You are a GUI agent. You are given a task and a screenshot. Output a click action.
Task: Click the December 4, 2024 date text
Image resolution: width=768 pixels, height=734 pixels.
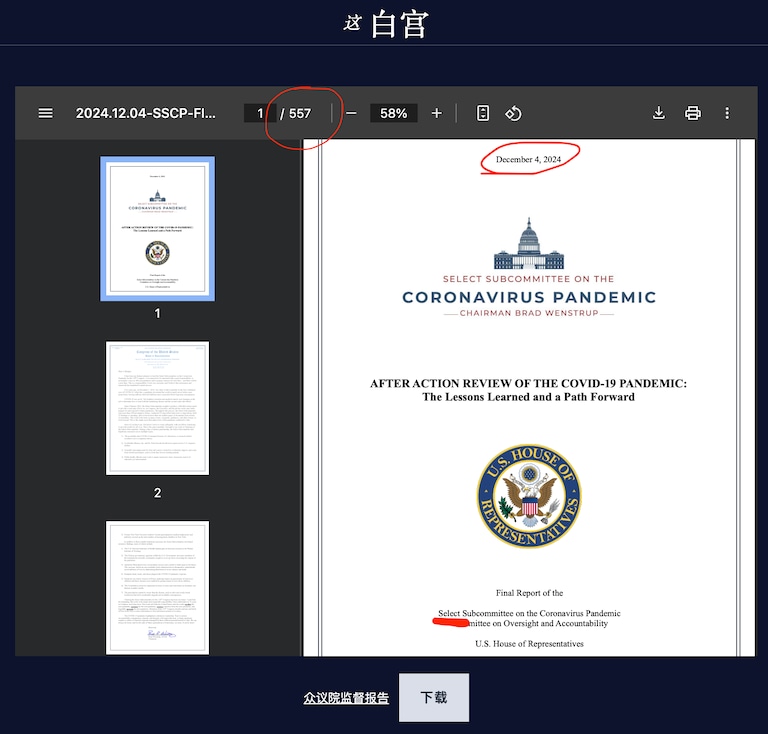(x=528, y=160)
